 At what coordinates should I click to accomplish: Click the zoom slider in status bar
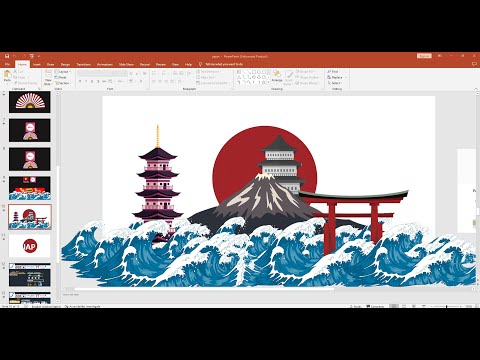(x=447, y=306)
